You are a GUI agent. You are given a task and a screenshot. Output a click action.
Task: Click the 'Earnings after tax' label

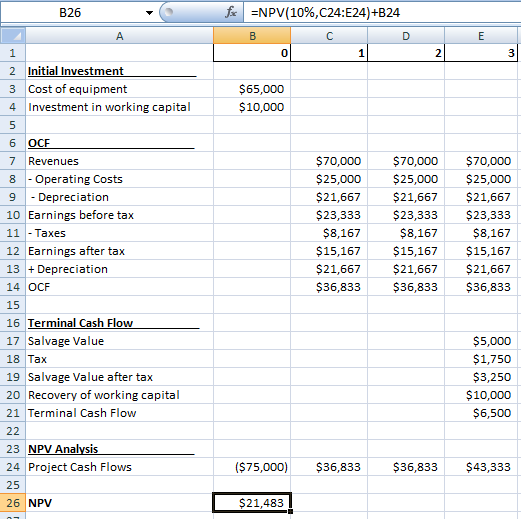coord(76,251)
